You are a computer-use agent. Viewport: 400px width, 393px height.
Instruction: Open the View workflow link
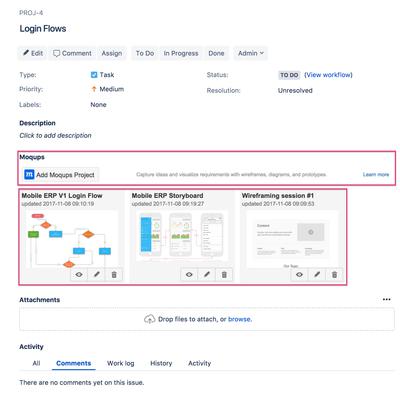[328, 75]
